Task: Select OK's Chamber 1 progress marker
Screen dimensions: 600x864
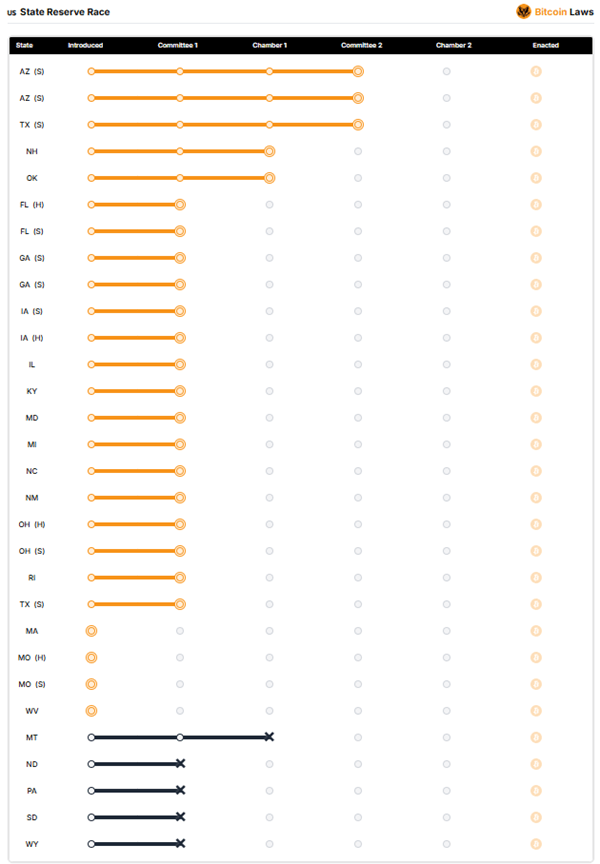Action: pos(269,178)
